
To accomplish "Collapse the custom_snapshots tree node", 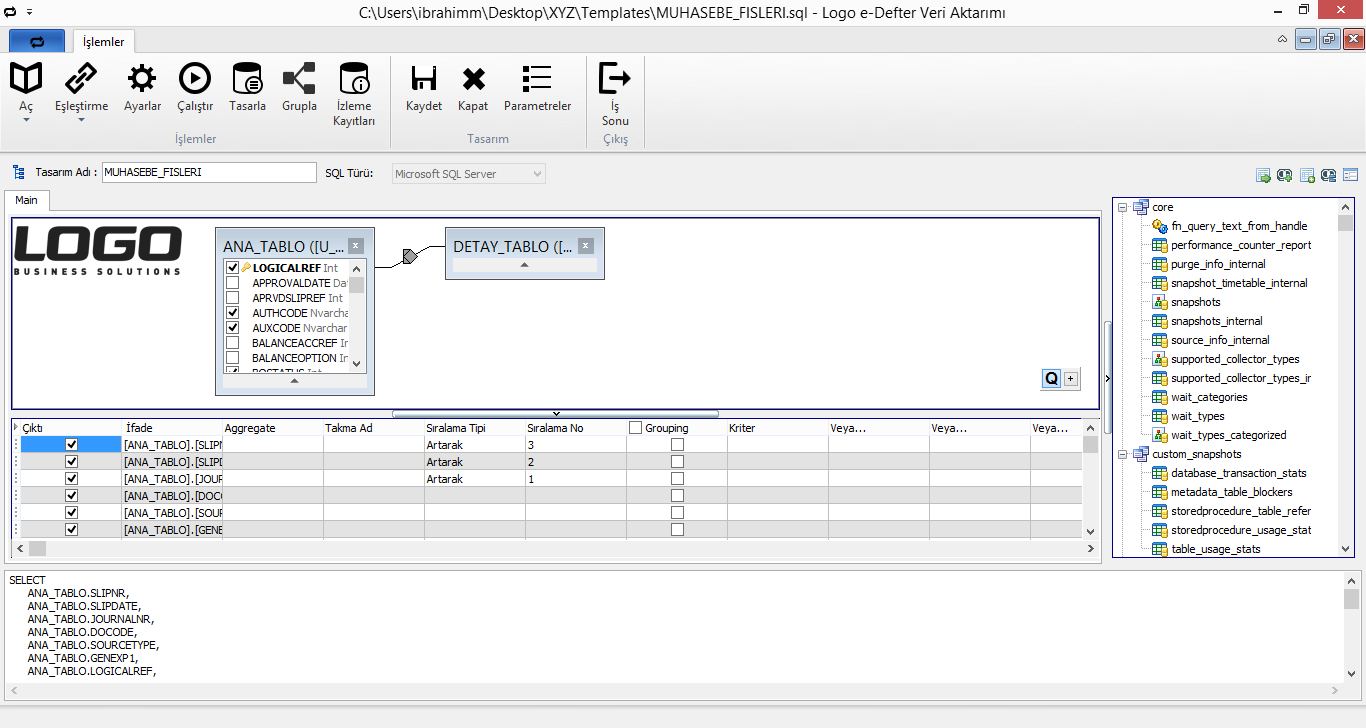I will 1123,454.
